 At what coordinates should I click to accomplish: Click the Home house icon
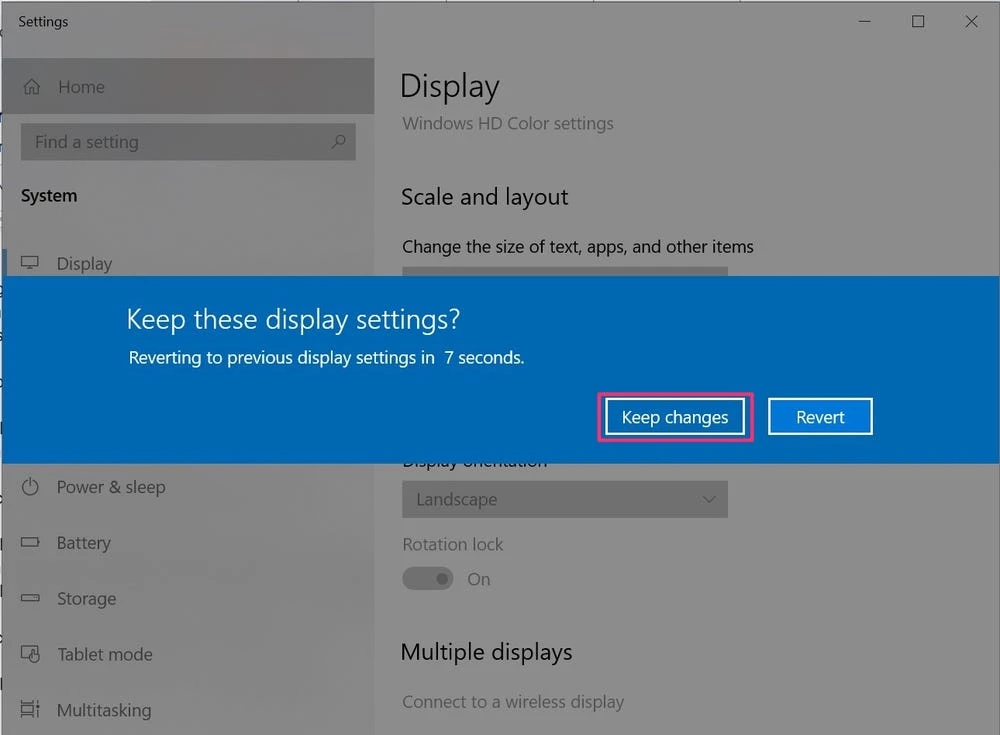click(x=31, y=87)
